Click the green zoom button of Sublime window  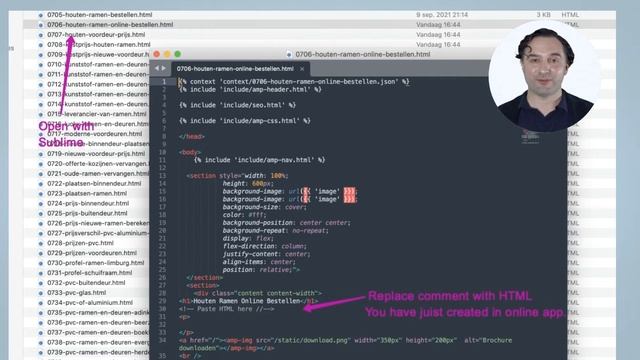click(178, 54)
